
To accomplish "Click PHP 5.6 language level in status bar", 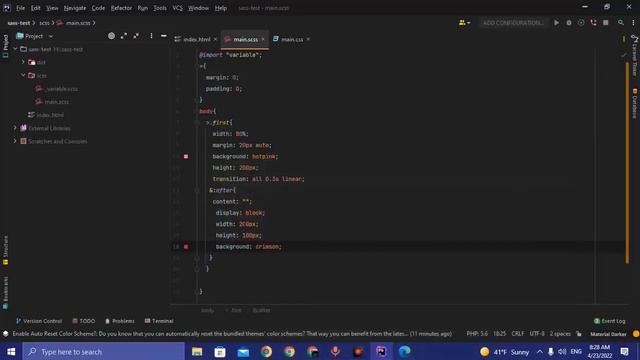I will coord(477,333).
